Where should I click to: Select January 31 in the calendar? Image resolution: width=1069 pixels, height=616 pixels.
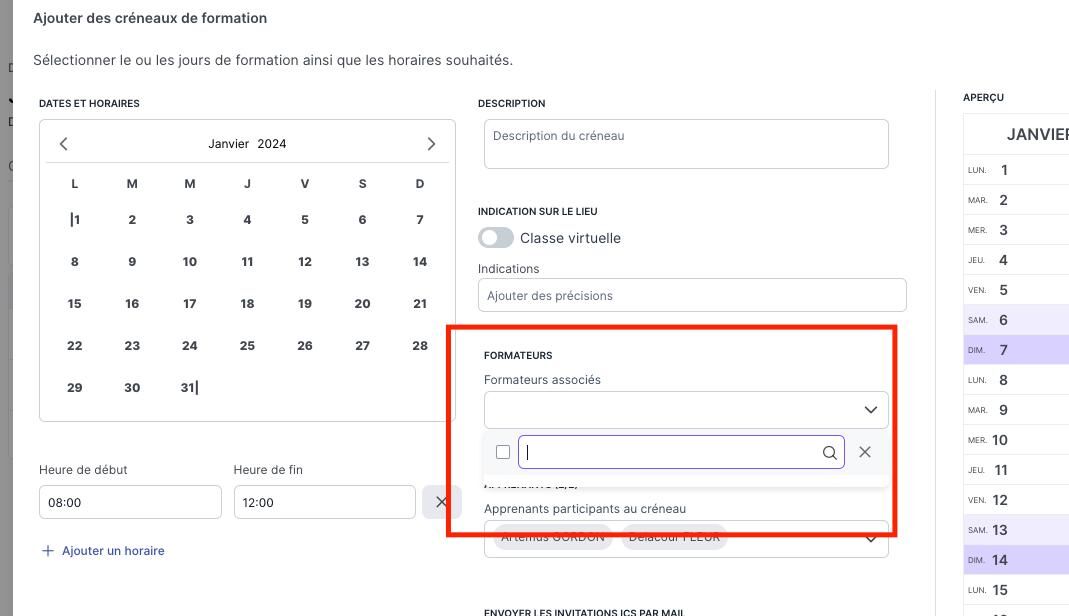point(188,388)
